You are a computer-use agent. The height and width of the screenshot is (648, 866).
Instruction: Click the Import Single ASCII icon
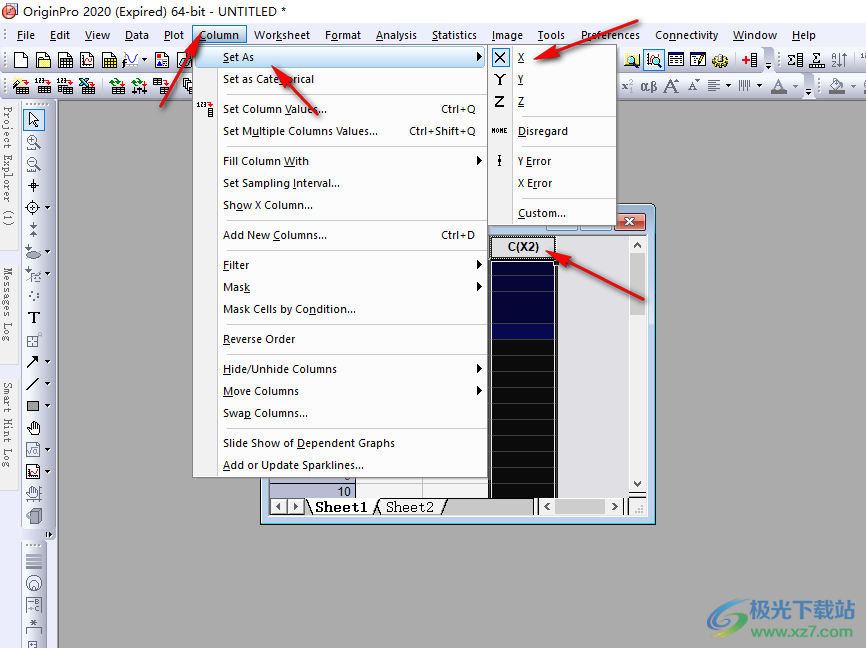click(x=43, y=86)
